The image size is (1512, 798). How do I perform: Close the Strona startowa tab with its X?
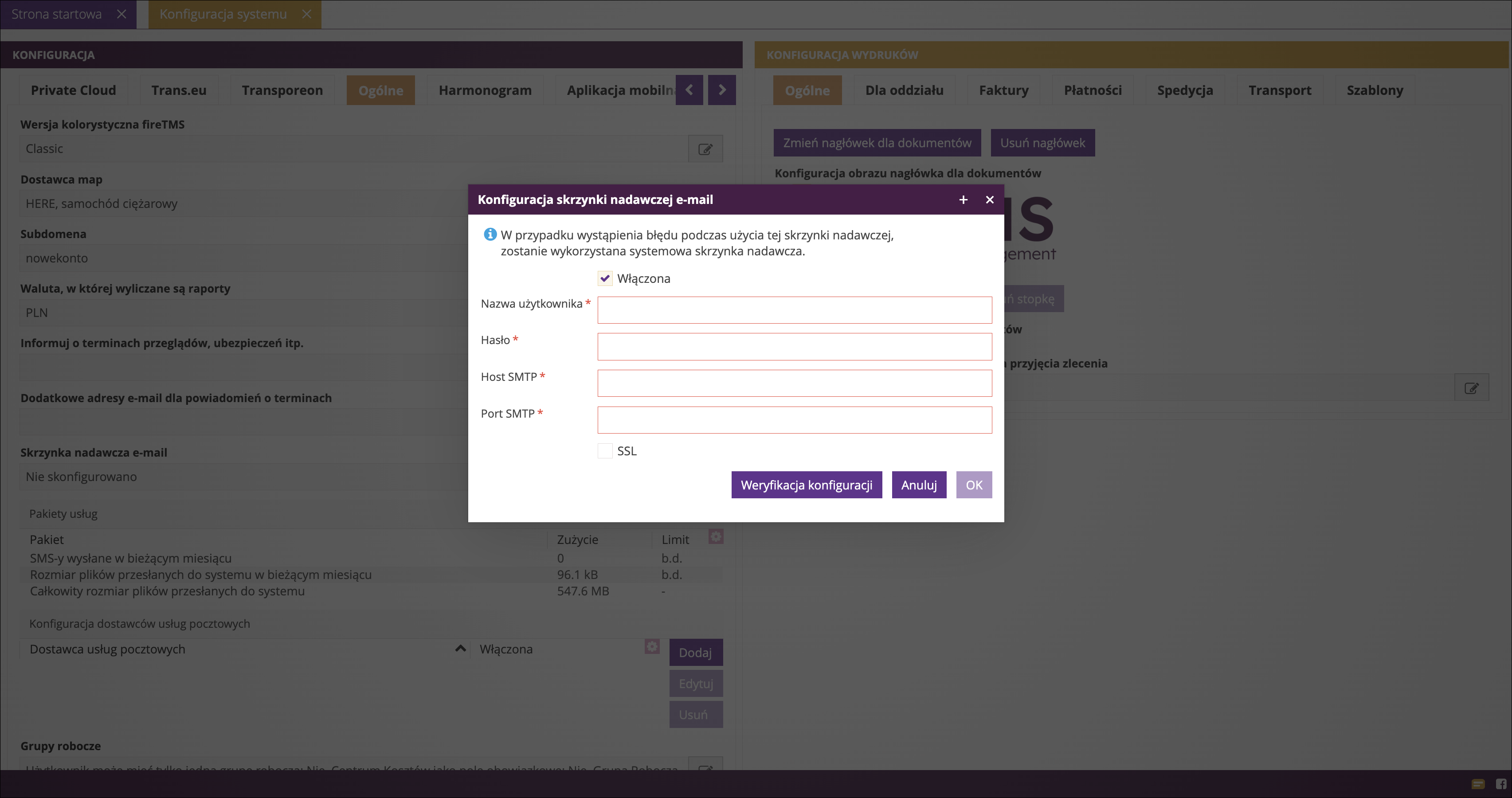click(x=121, y=14)
